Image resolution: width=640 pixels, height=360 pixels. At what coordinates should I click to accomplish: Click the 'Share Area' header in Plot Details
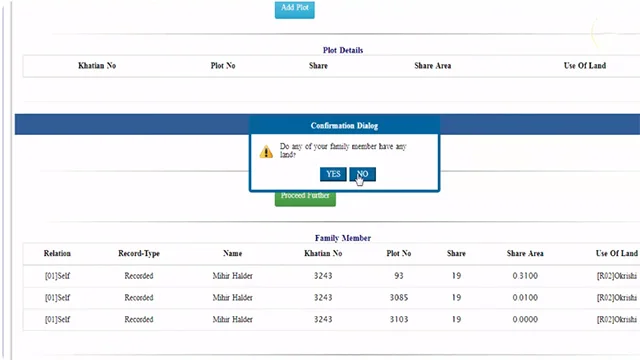[x=433, y=66]
